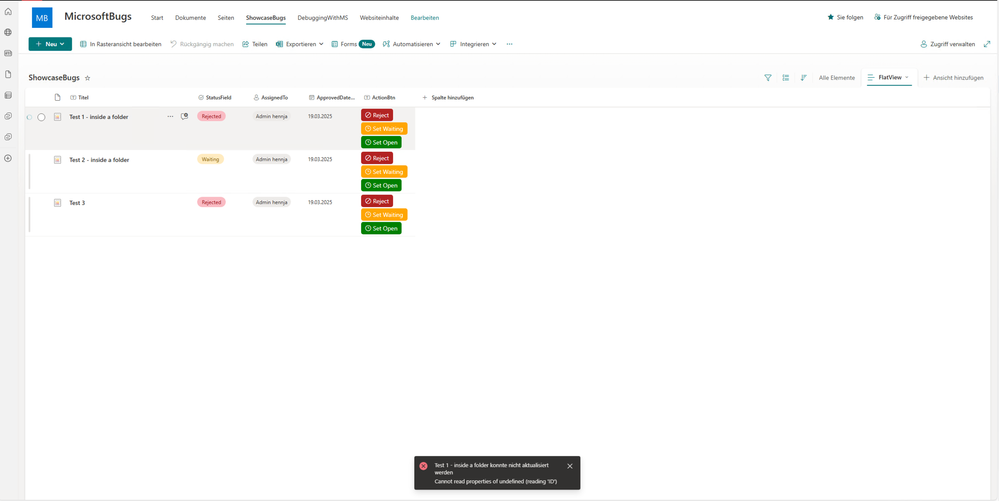Open Titel column header menu
Screen dimensions: 999x501
point(80,98)
